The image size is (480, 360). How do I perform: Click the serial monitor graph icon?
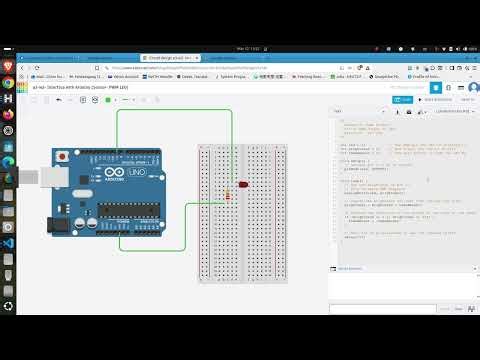[471, 309]
